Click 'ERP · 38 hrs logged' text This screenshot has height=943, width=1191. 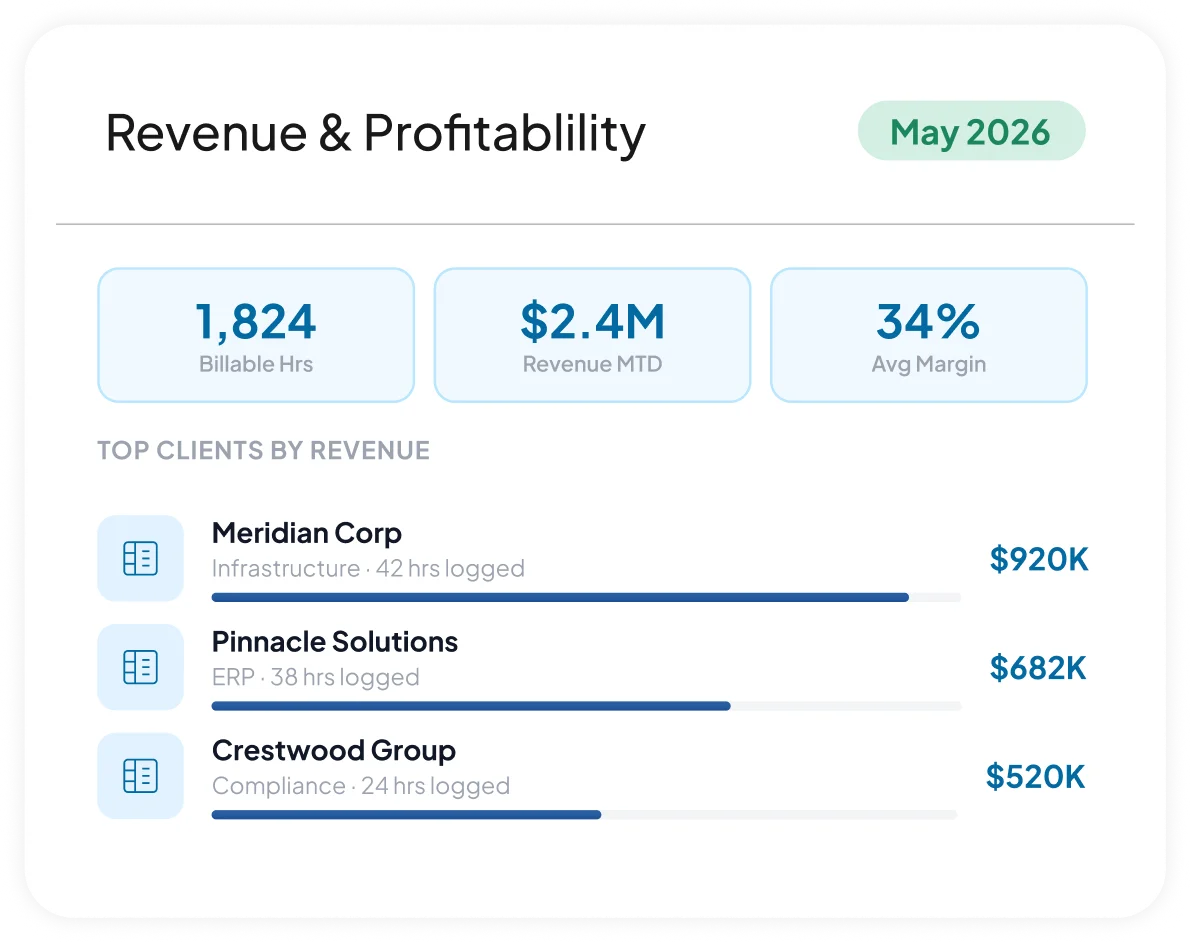pyautogui.click(x=316, y=677)
